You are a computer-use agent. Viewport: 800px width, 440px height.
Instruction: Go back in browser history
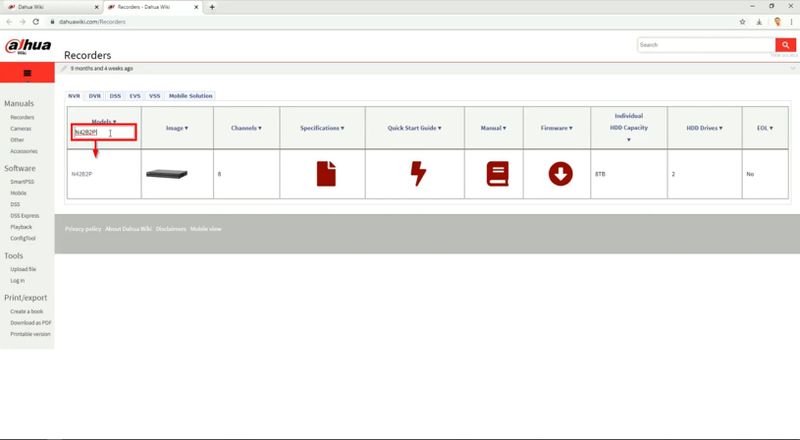click(x=9, y=22)
